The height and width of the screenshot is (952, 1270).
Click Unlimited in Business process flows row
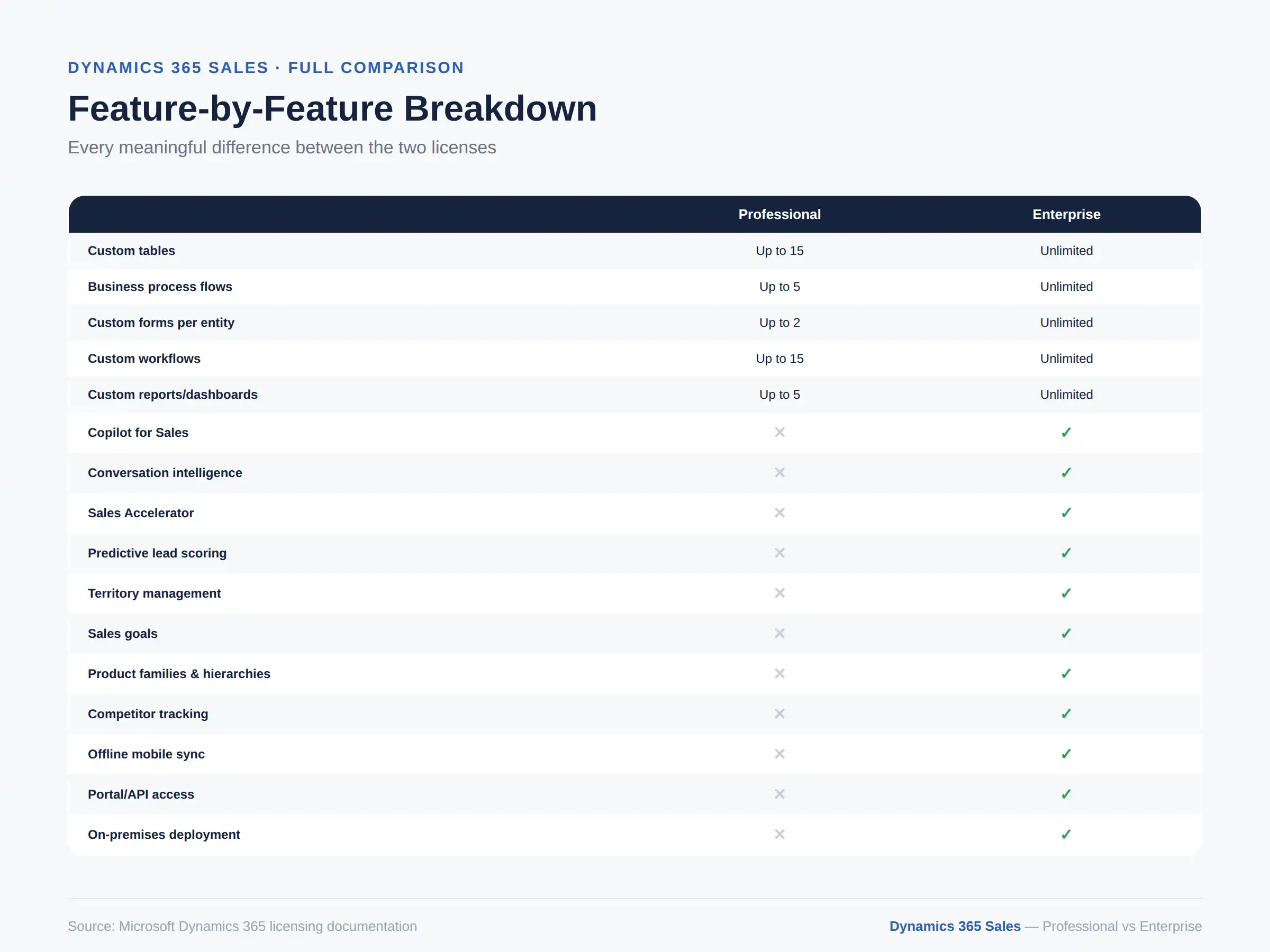(x=1066, y=286)
